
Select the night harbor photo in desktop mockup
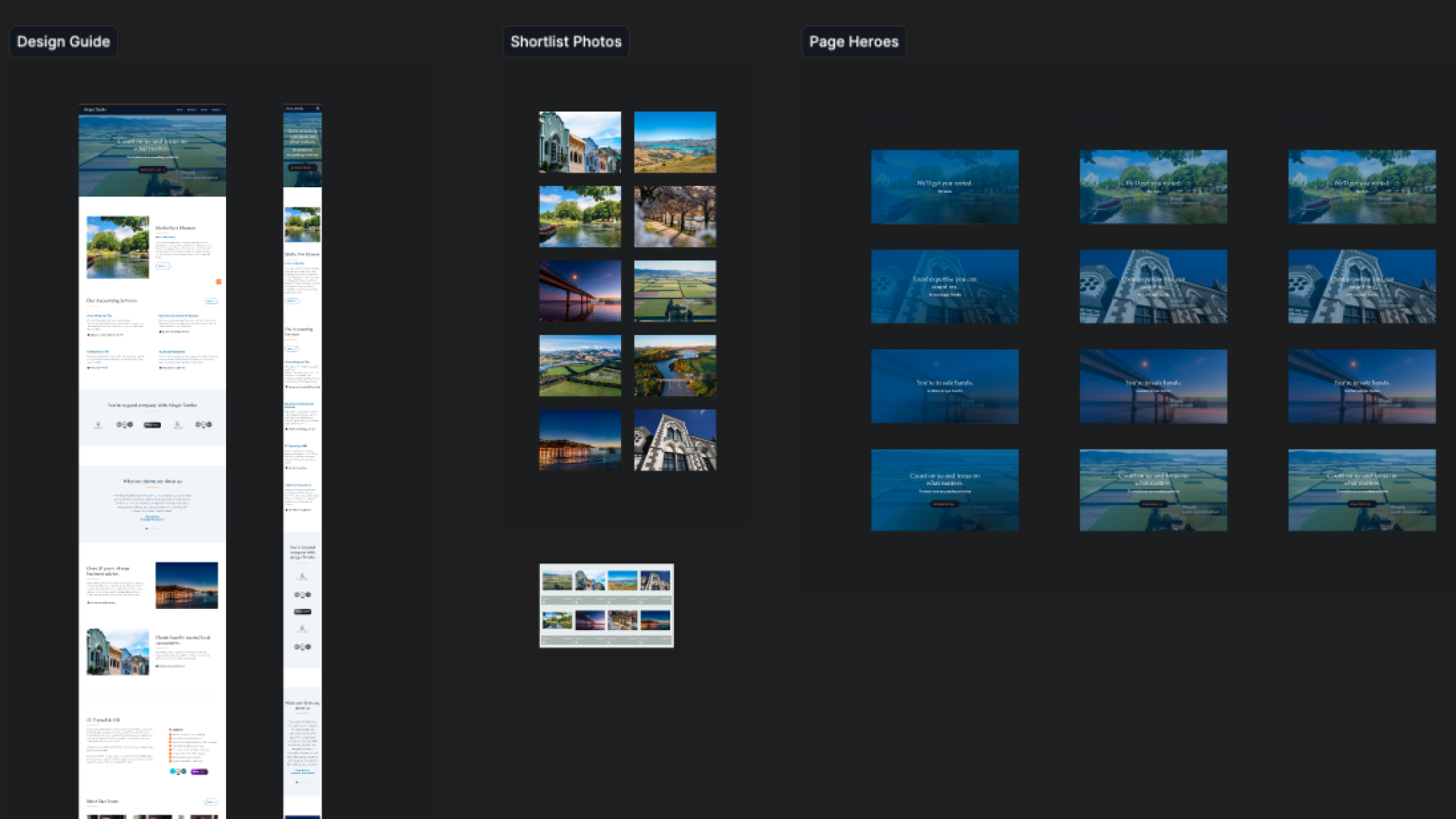(x=187, y=585)
